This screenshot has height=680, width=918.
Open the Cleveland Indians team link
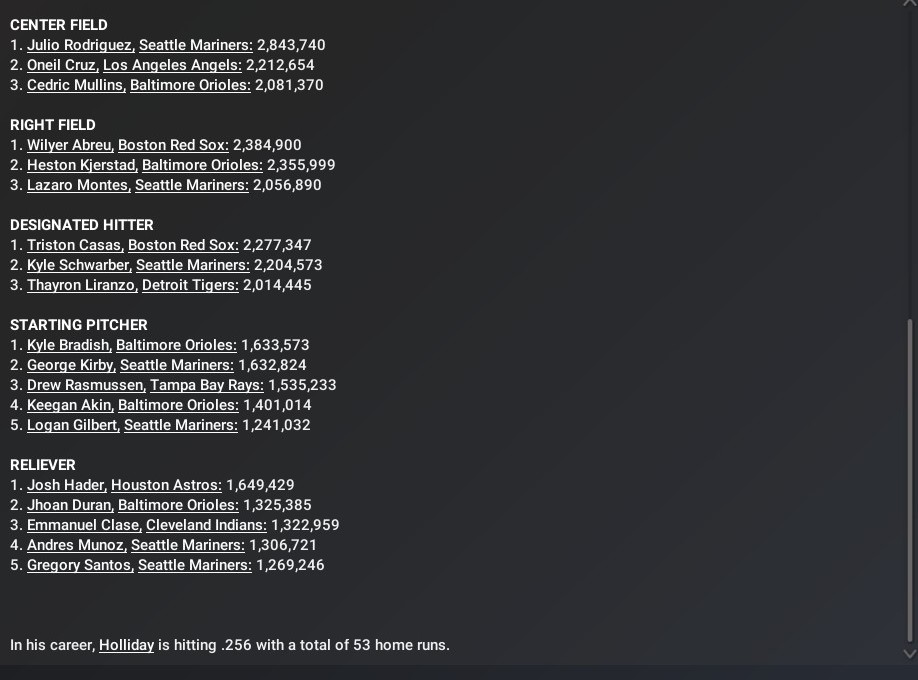pos(206,525)
